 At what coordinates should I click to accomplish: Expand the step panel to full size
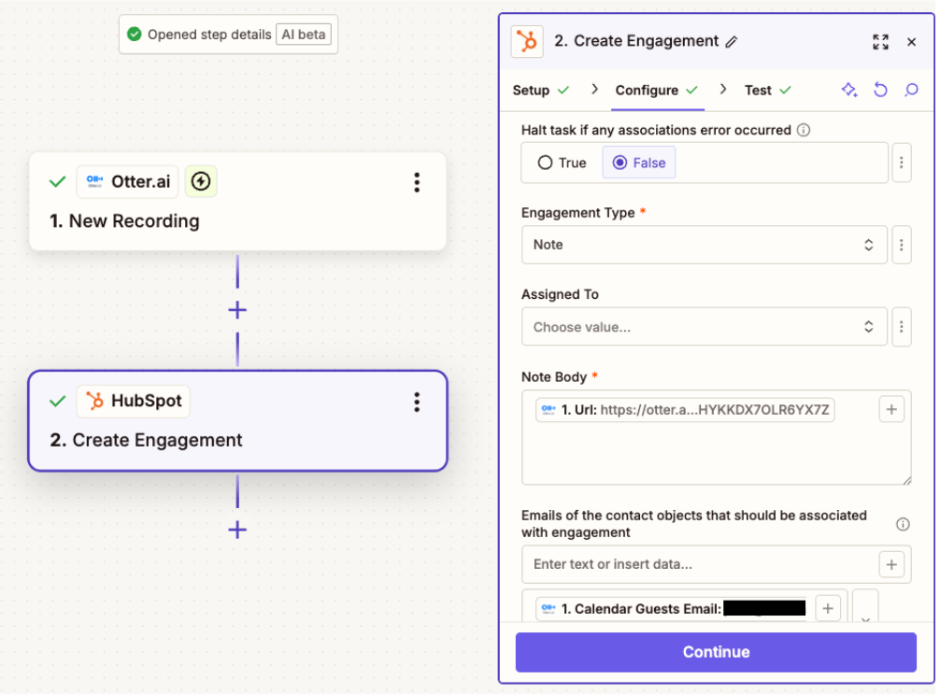pos(880,42)
